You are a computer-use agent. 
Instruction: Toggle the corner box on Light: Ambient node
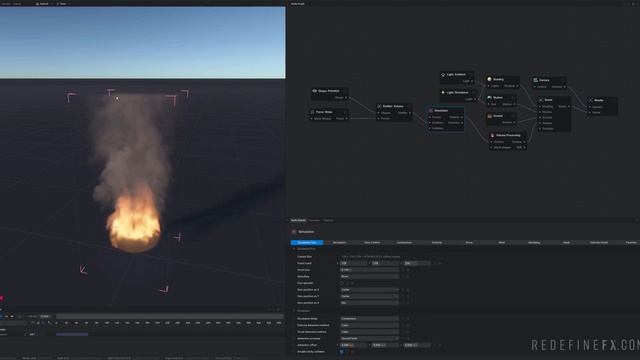coord(471,75)
